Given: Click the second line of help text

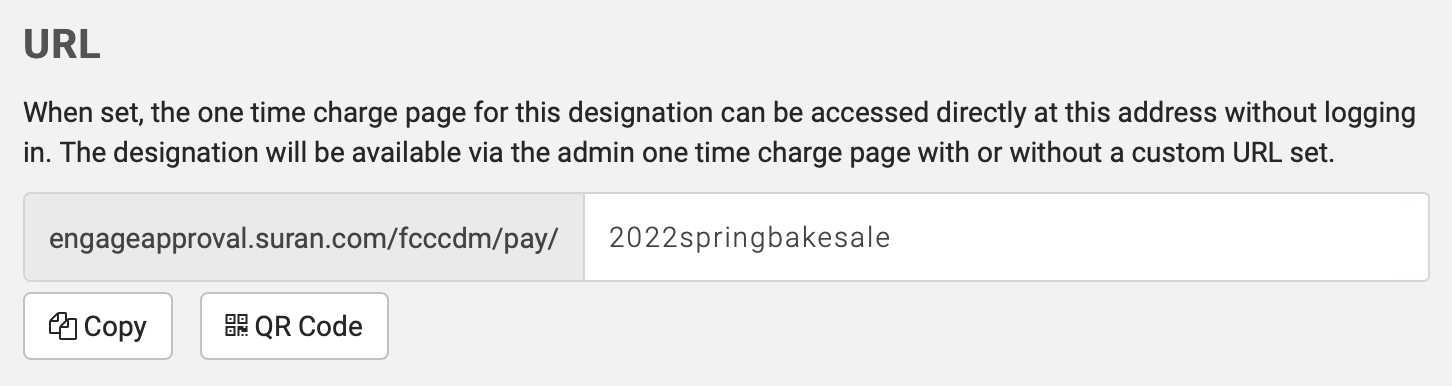Looking at the screenshot, I should 679,154.
